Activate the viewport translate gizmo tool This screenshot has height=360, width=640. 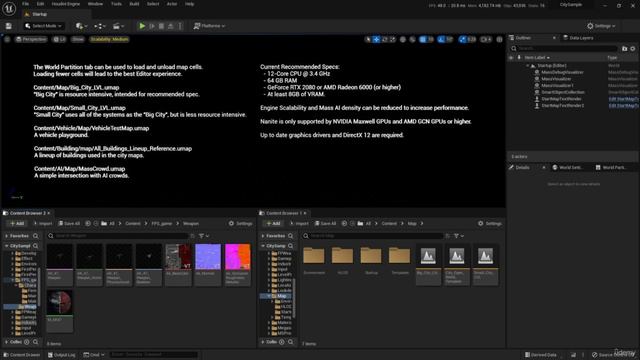[376, 39]
